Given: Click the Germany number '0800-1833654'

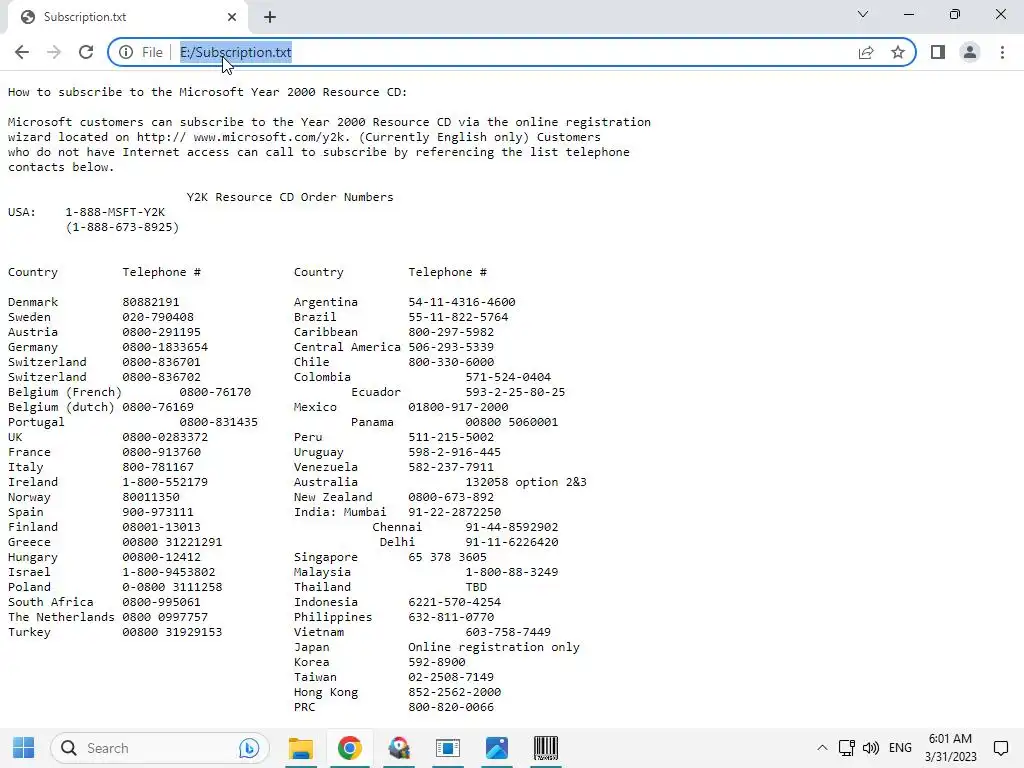Looking at the screenshot, I should 165,347.
